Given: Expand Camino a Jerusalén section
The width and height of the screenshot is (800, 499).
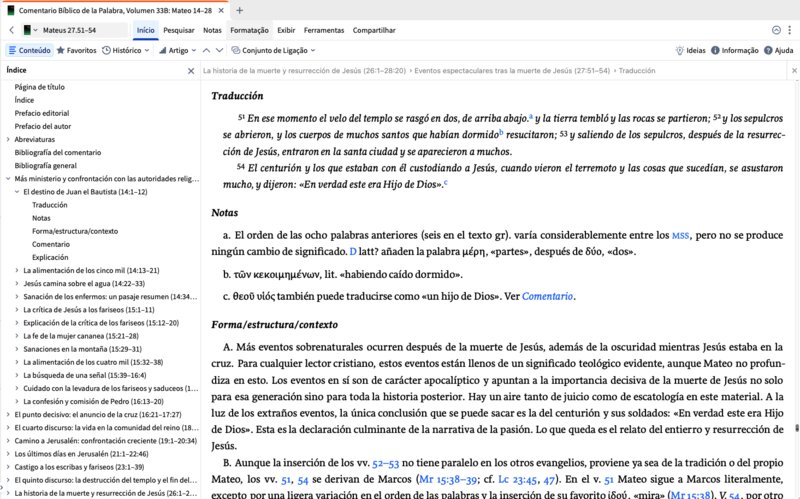Looking at the screenshot, I should 8,441.
